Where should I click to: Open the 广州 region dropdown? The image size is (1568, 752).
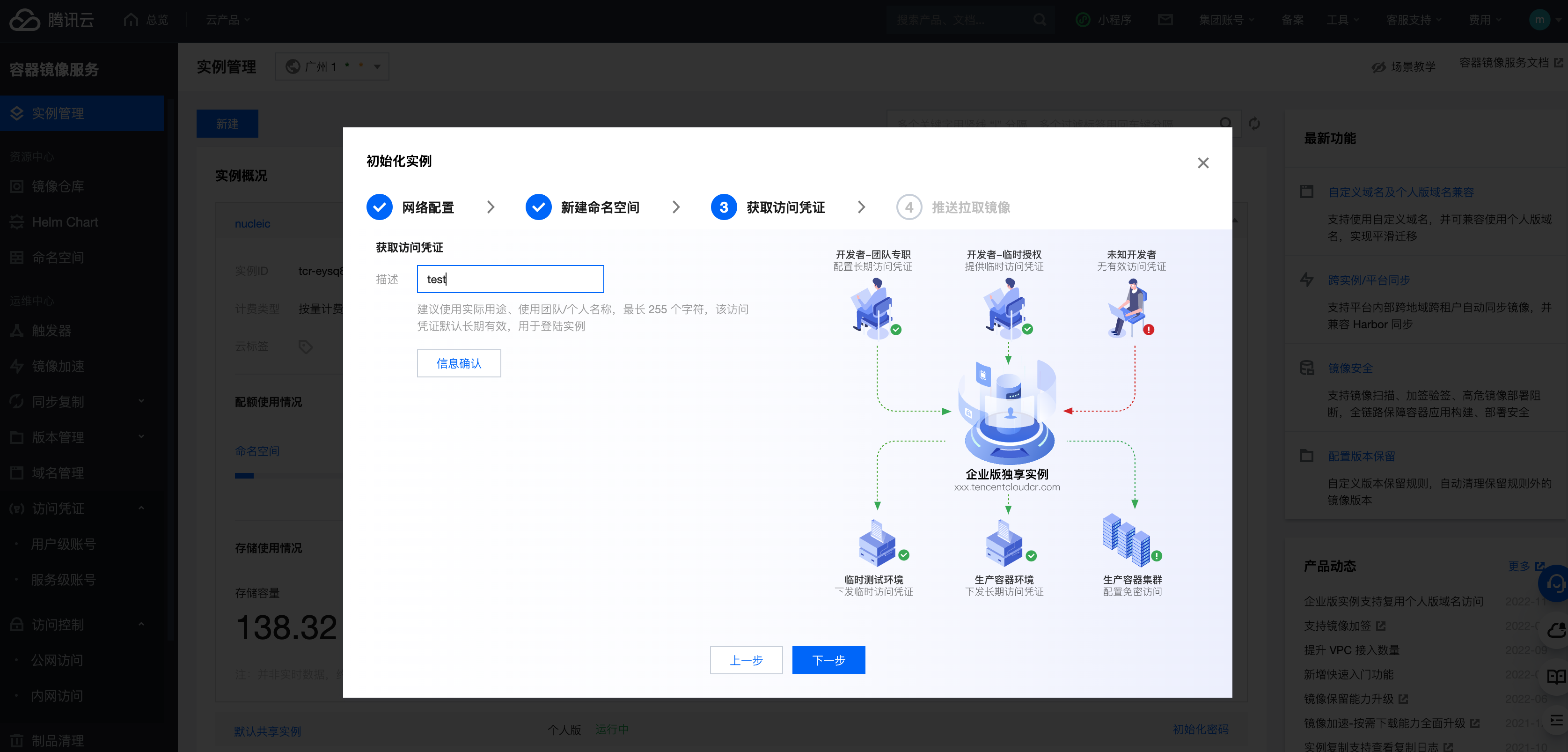click(x=332, y=66)
